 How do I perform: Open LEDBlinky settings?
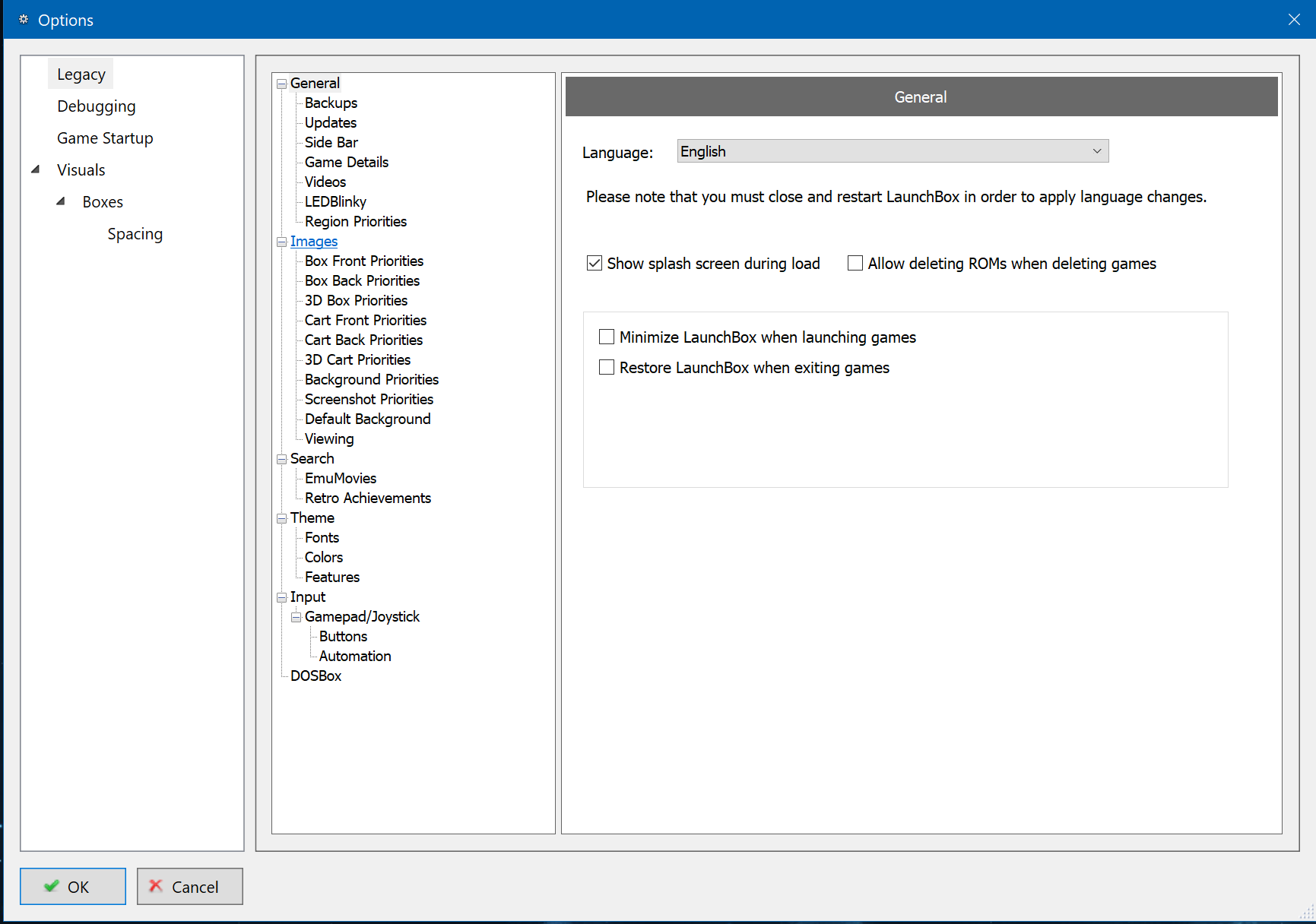335,202
